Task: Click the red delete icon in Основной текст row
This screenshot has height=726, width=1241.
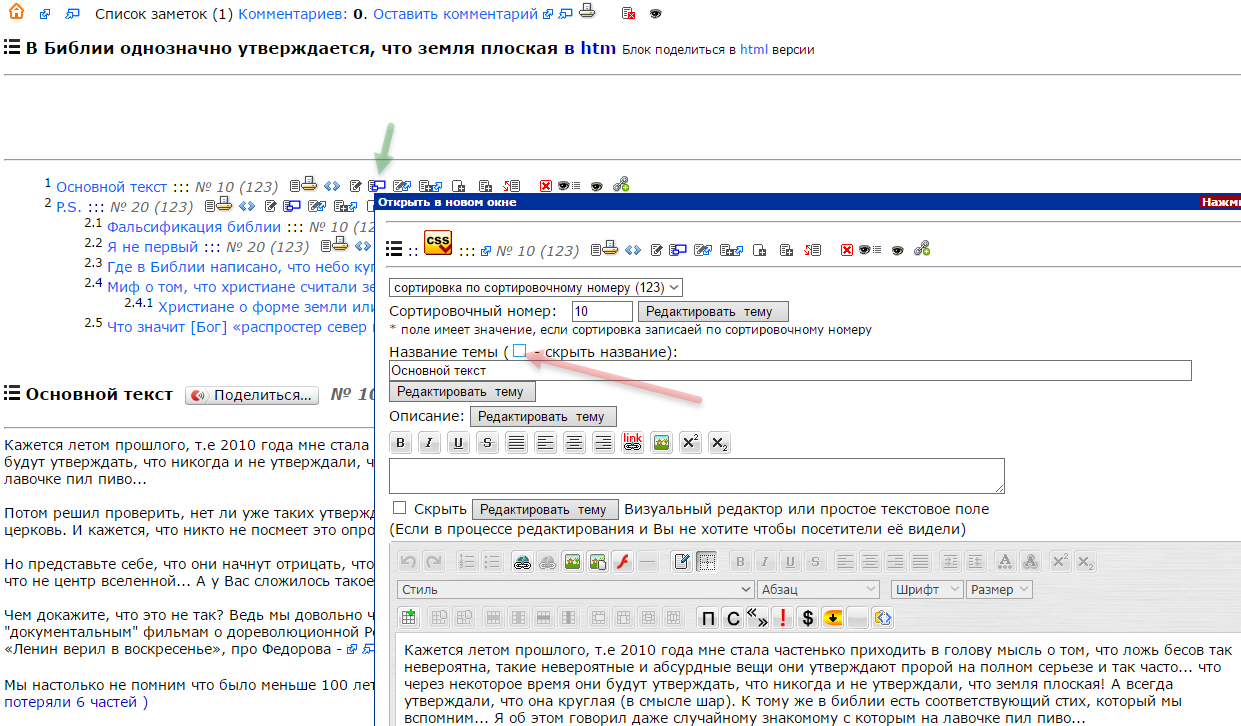Action: (x=545, y=186)
